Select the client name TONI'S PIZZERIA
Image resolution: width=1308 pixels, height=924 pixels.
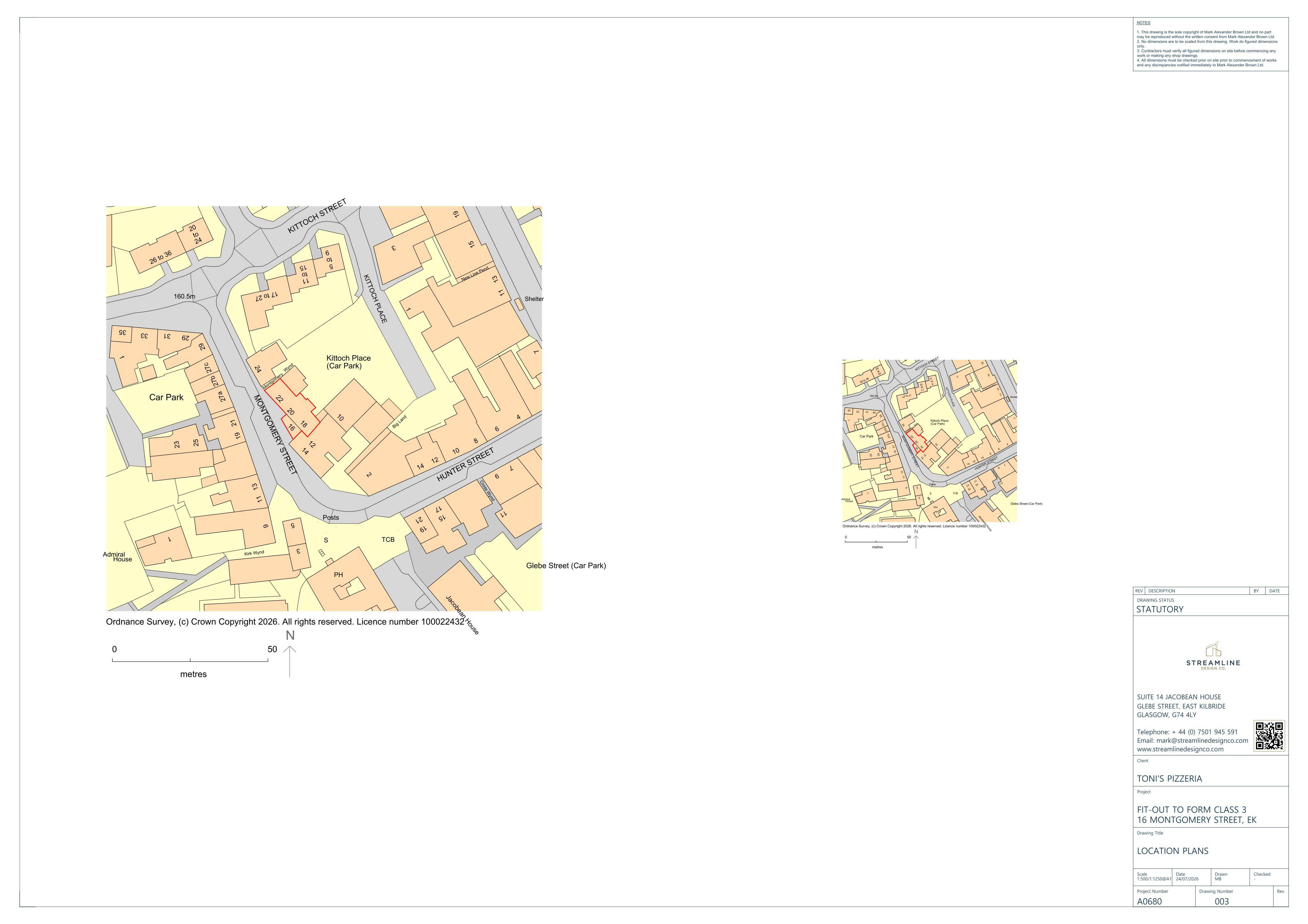click(x=1169, y=779)
